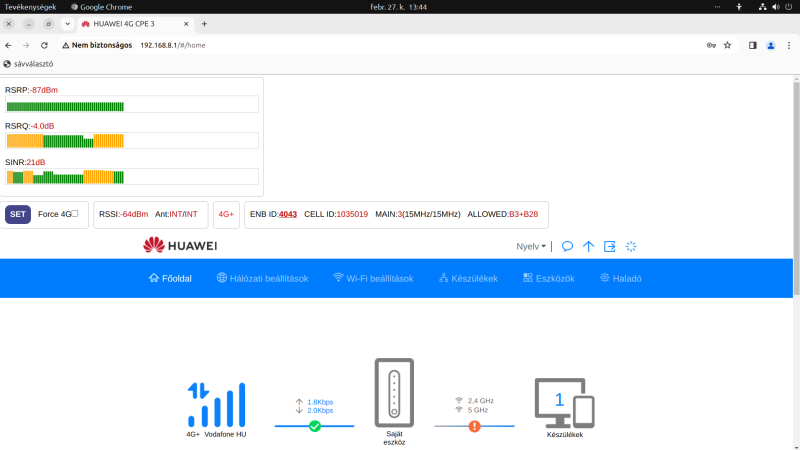Click the 4G+ network mode badge
800x450 pixels.
226,214
